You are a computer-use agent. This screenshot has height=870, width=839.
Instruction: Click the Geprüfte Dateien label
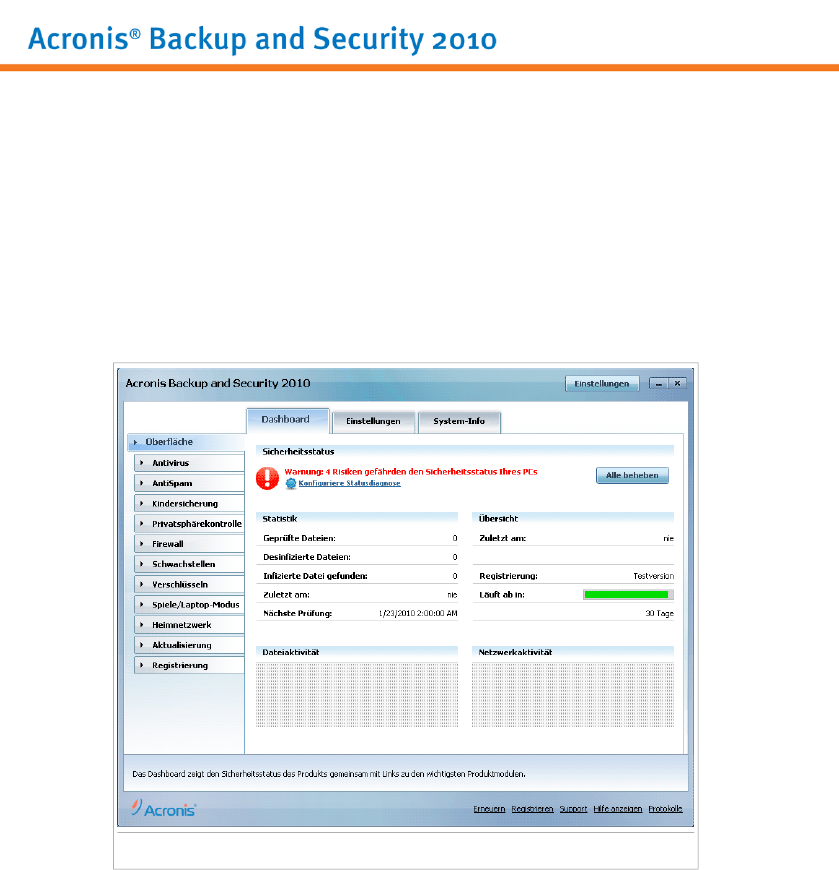coord(299,538)
